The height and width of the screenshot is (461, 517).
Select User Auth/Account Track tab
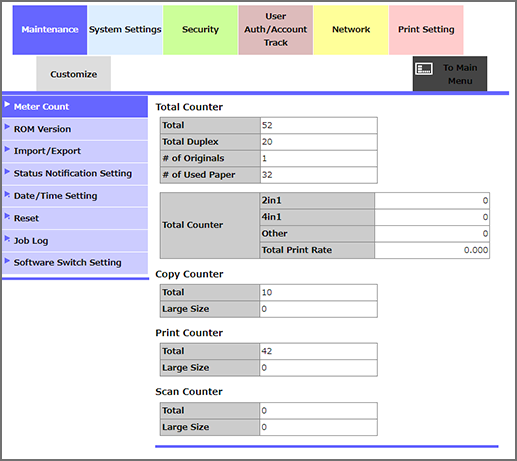pos(276,30)
